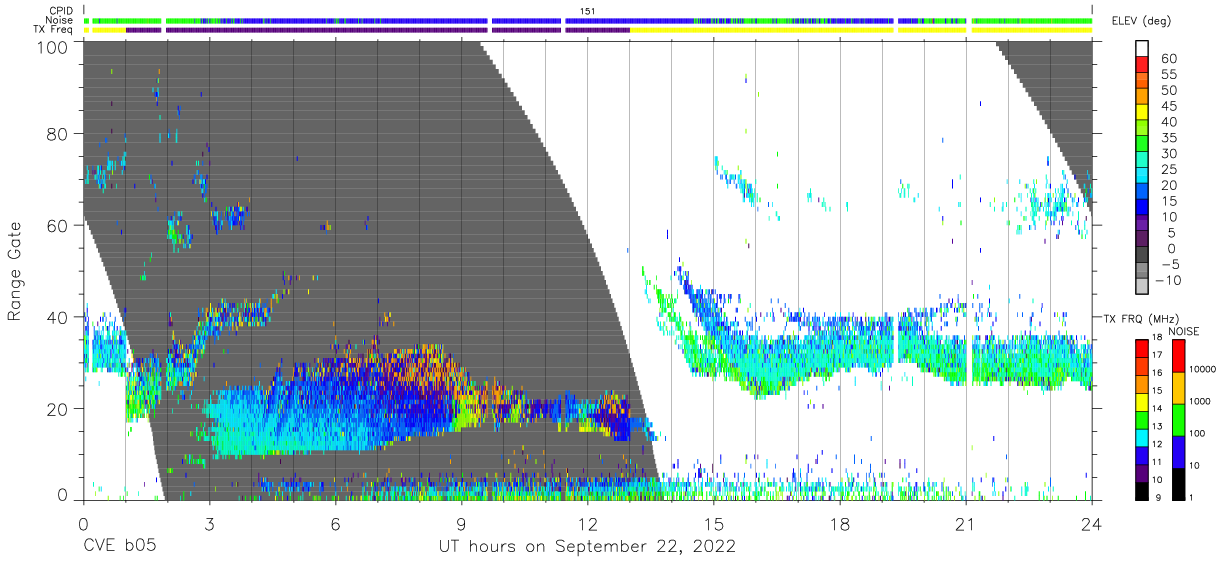Click the noise tick label 1000
1228x567 pixels.
click(x=1200, y=403)
